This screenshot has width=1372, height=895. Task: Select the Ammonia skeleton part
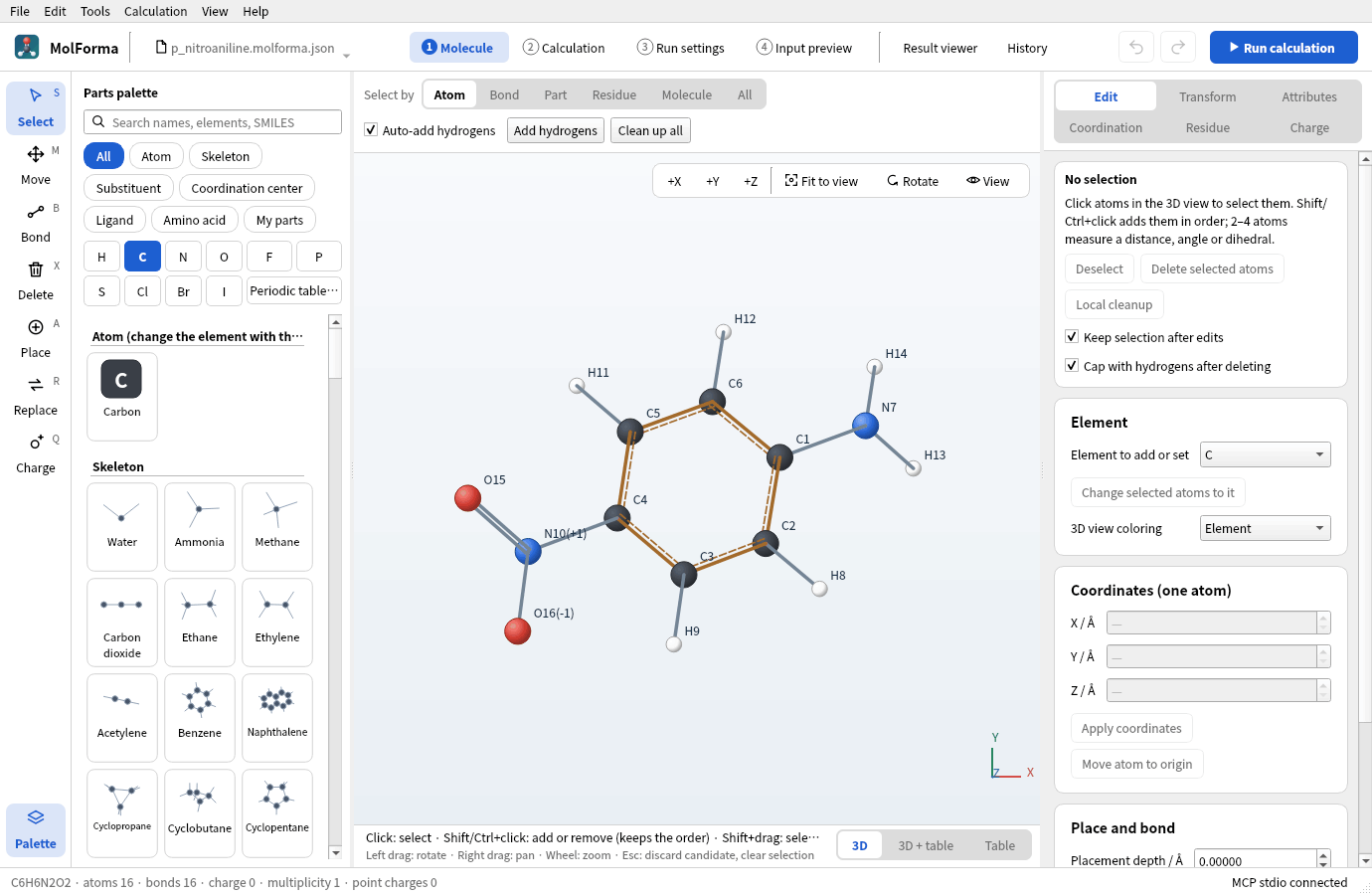click(200, 527)
